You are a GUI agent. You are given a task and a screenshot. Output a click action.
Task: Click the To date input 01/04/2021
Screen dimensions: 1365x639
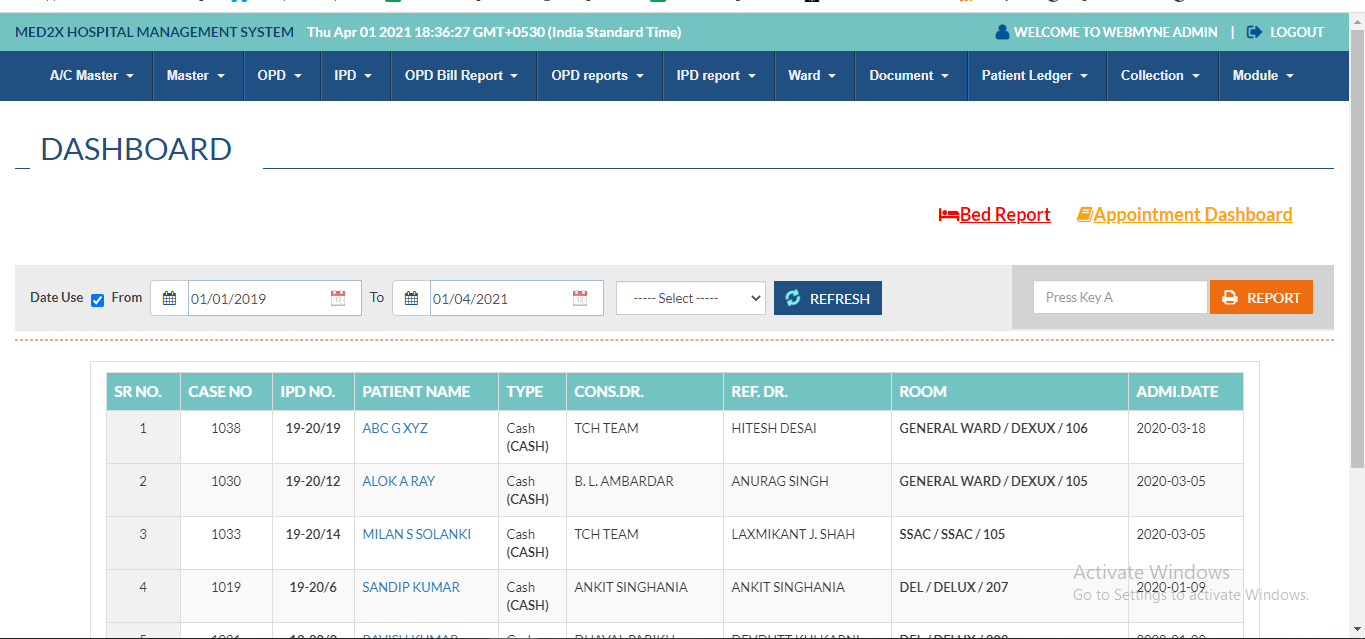[x=517, y=298]
